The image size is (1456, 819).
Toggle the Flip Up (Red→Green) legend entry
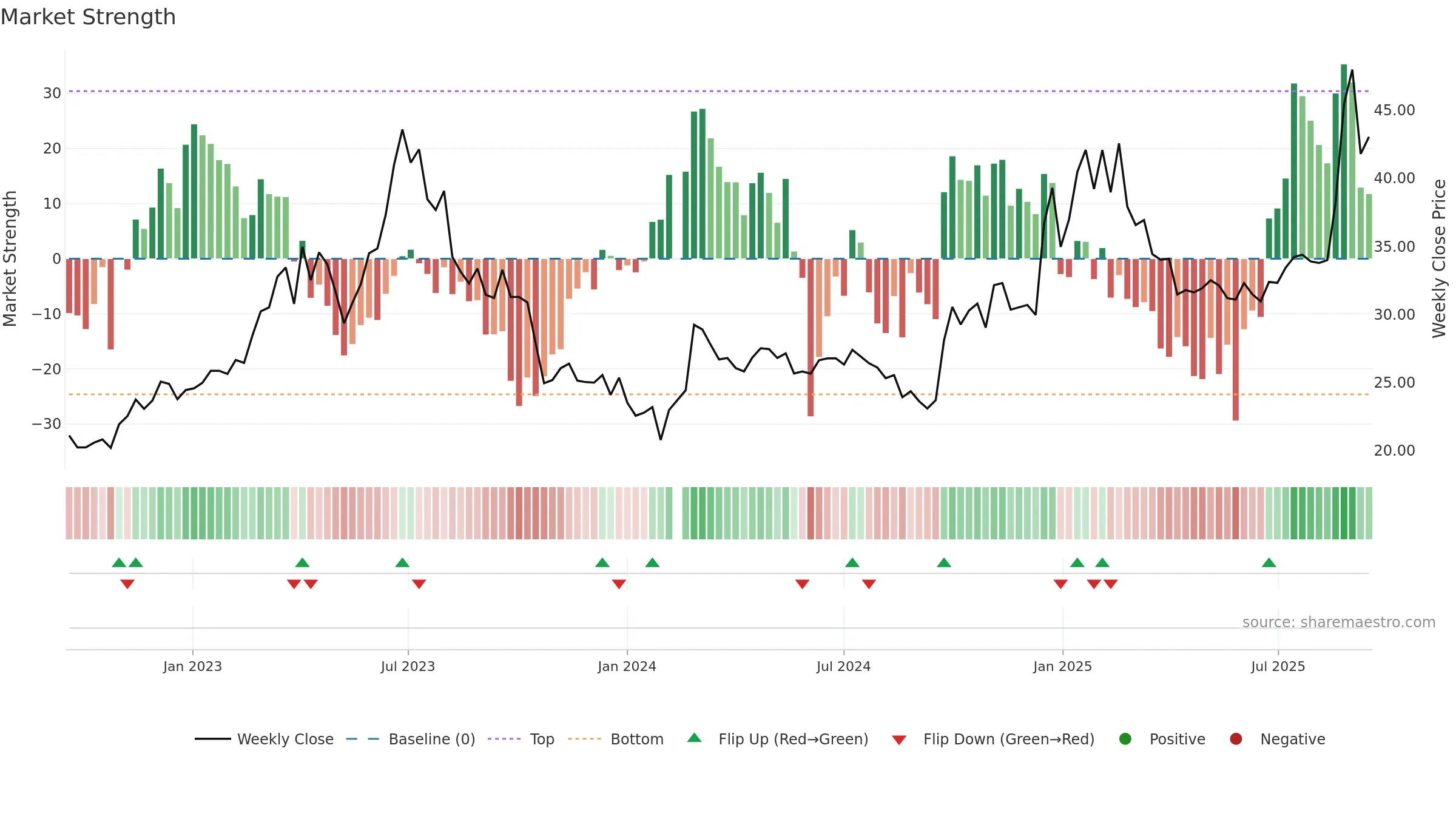click(778, 739)
